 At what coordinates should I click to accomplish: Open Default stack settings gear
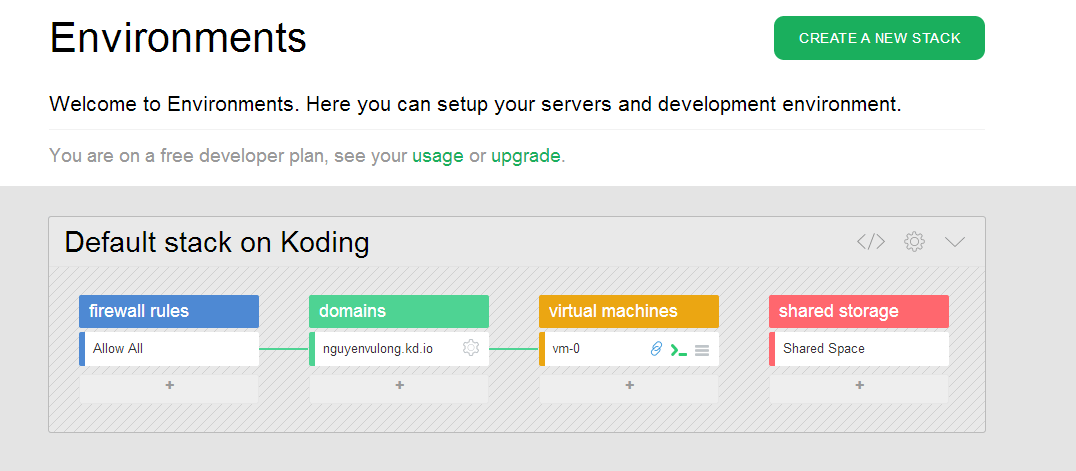pyautogui.click(x=914, y=242)
